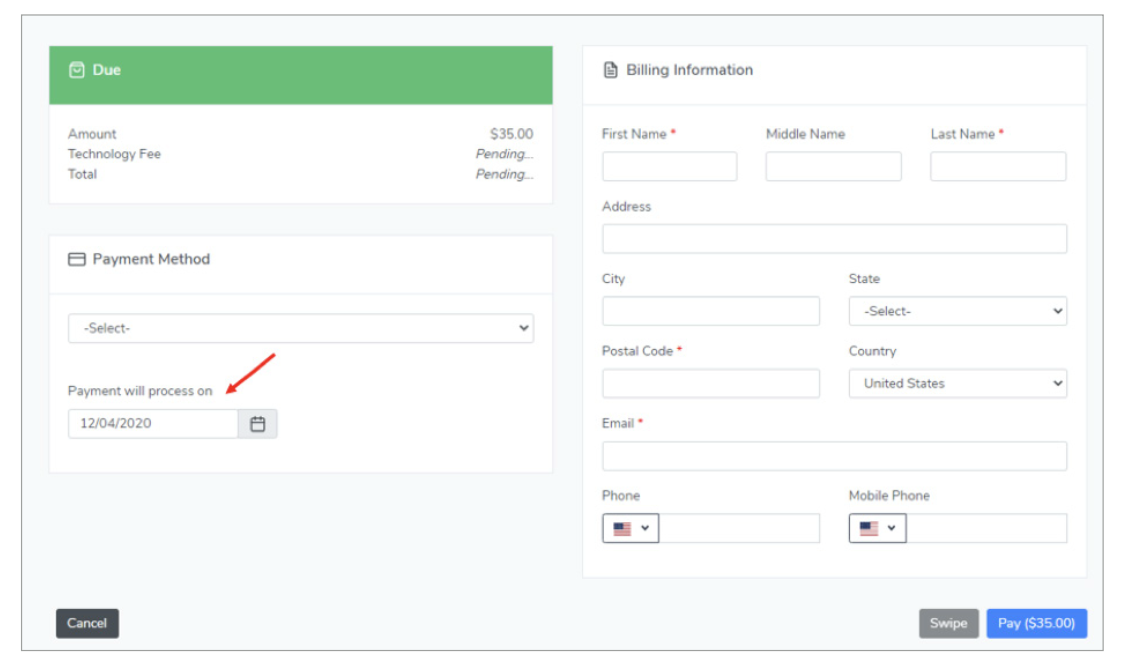Click the Payment Method card icon
Screen dimensions: 1126x670
[x=76, y=259]
